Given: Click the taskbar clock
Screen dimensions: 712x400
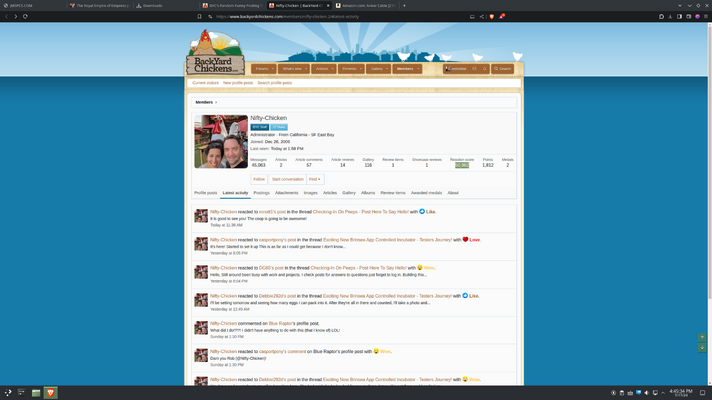Looking at the screenshot, I should point(681,393).
